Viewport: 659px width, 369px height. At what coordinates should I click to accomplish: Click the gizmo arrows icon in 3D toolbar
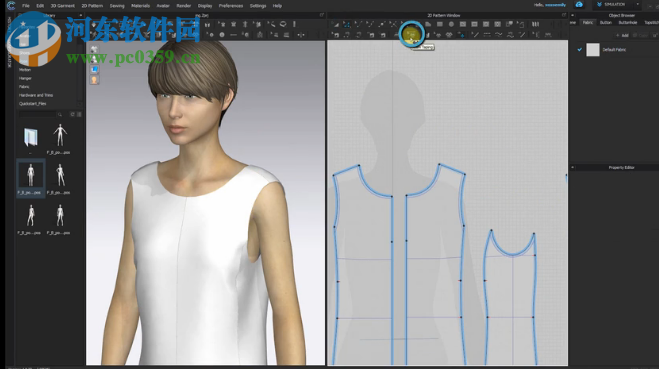pyautogui.click(x=301, y=35)
